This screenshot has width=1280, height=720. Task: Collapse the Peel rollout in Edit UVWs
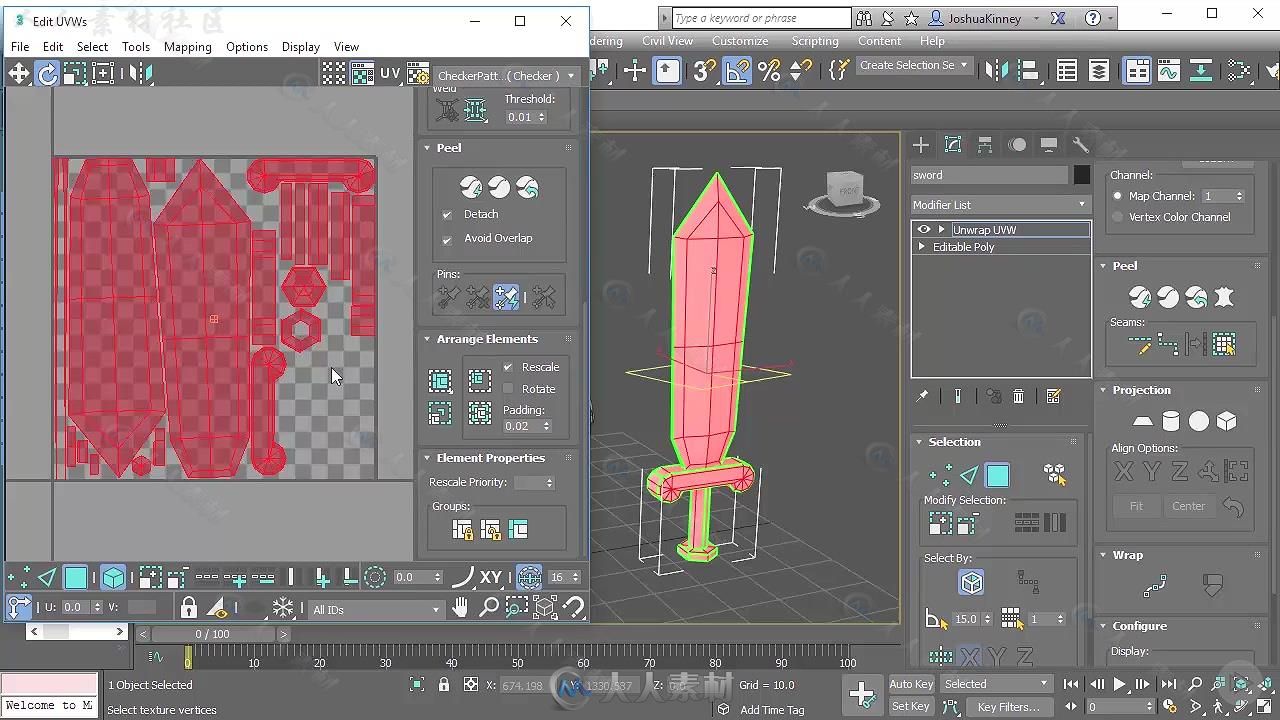click(428, 148)
